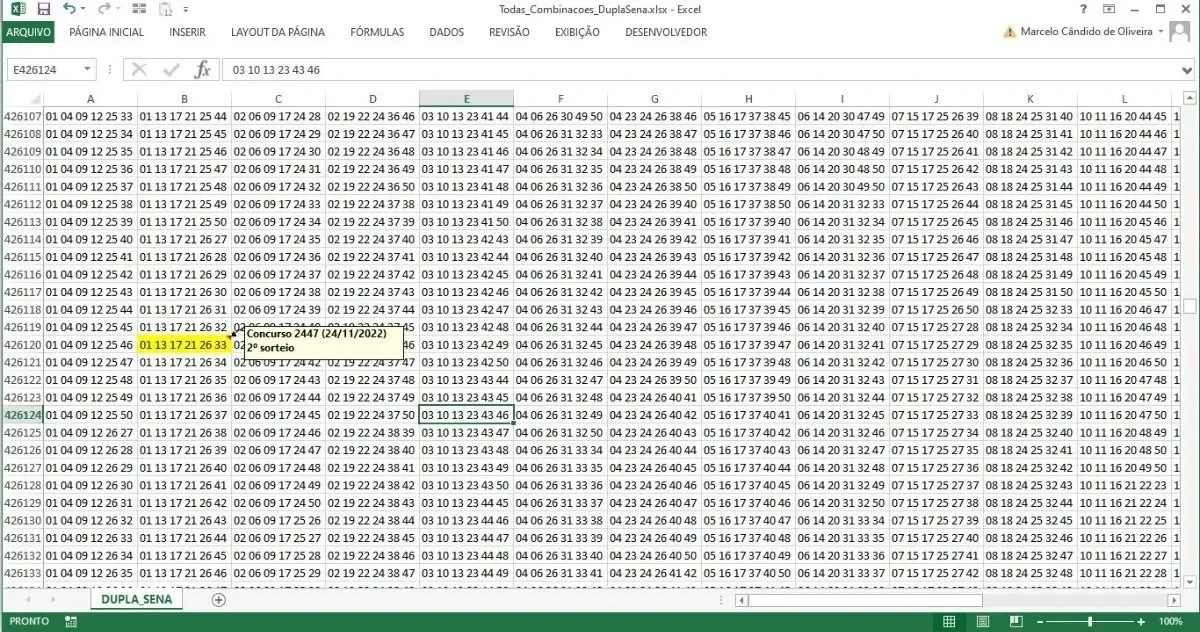The height and width of the screenshot is (632, 1200).
Task: Click the vertical scrollbar thumb
Action: click(1190, 306)
